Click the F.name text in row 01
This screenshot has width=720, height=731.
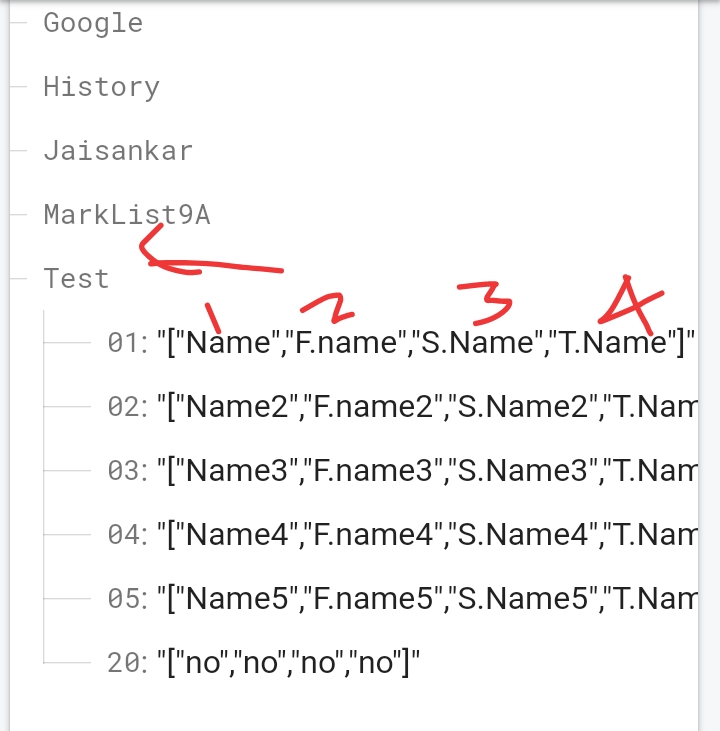(x=346, y=343)
